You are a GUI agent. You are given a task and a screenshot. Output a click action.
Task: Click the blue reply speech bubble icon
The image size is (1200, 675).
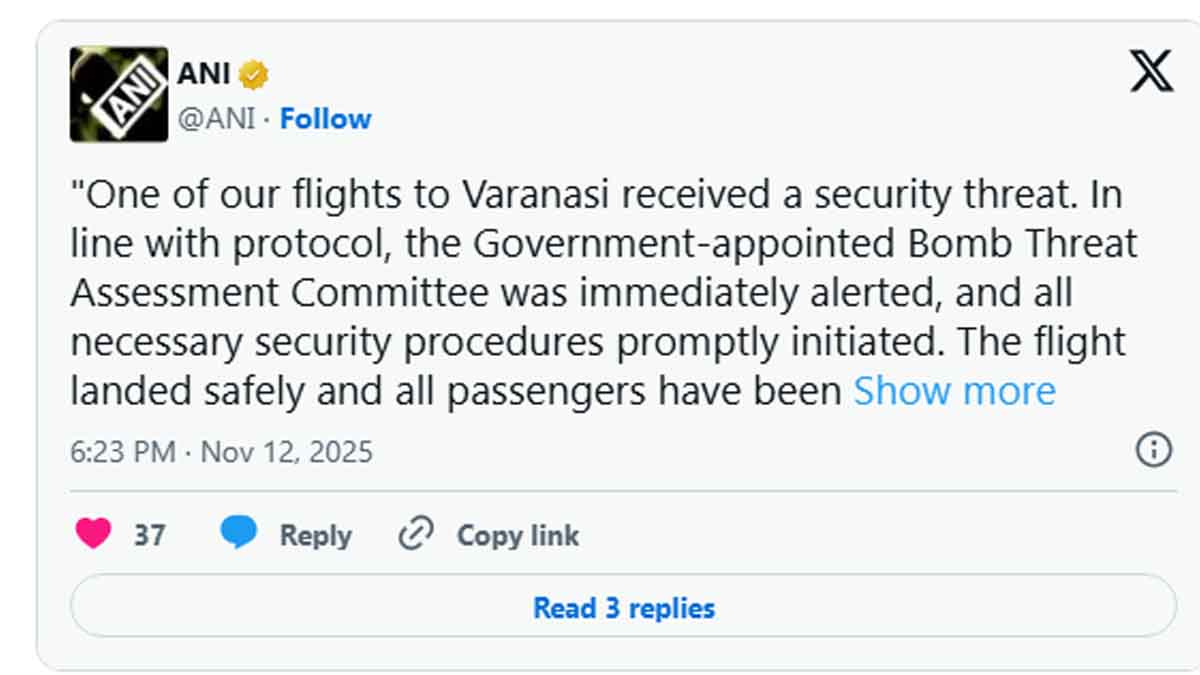pyautogui.click(x=238, y=534)
